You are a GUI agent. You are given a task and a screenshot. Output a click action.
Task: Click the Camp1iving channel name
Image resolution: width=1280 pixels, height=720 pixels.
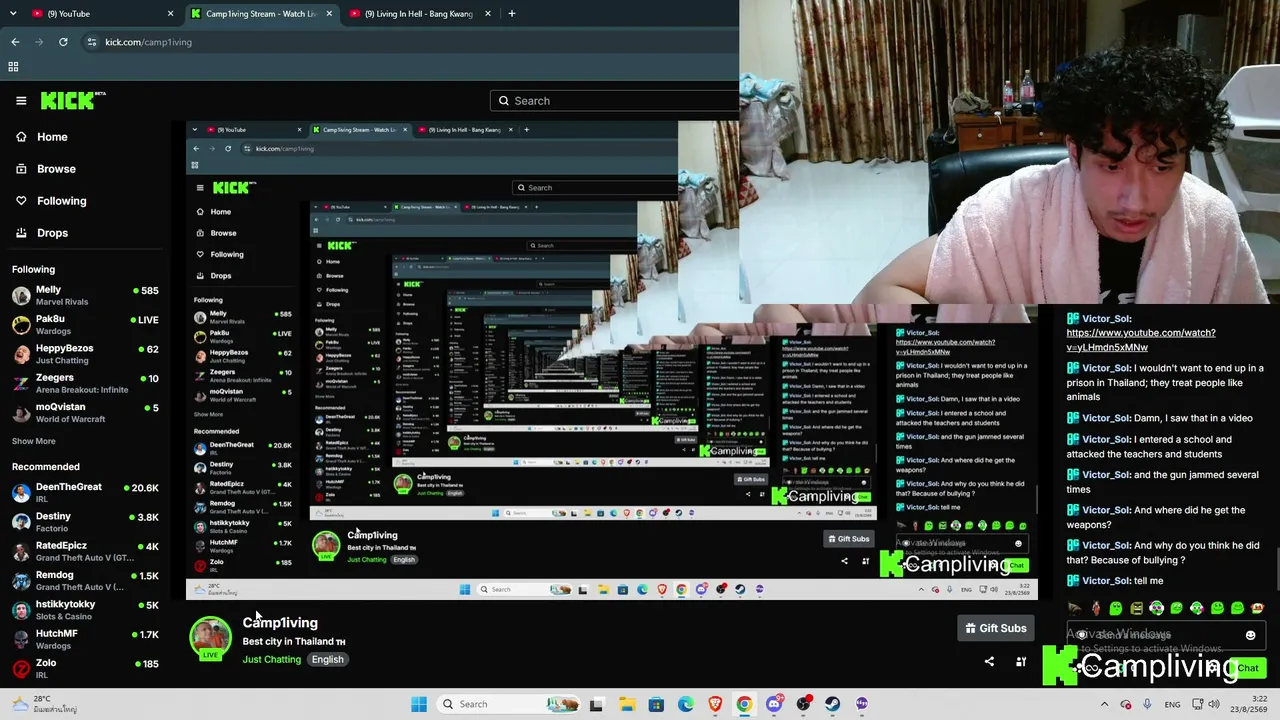pyautogui.click(x=280, y=623)
